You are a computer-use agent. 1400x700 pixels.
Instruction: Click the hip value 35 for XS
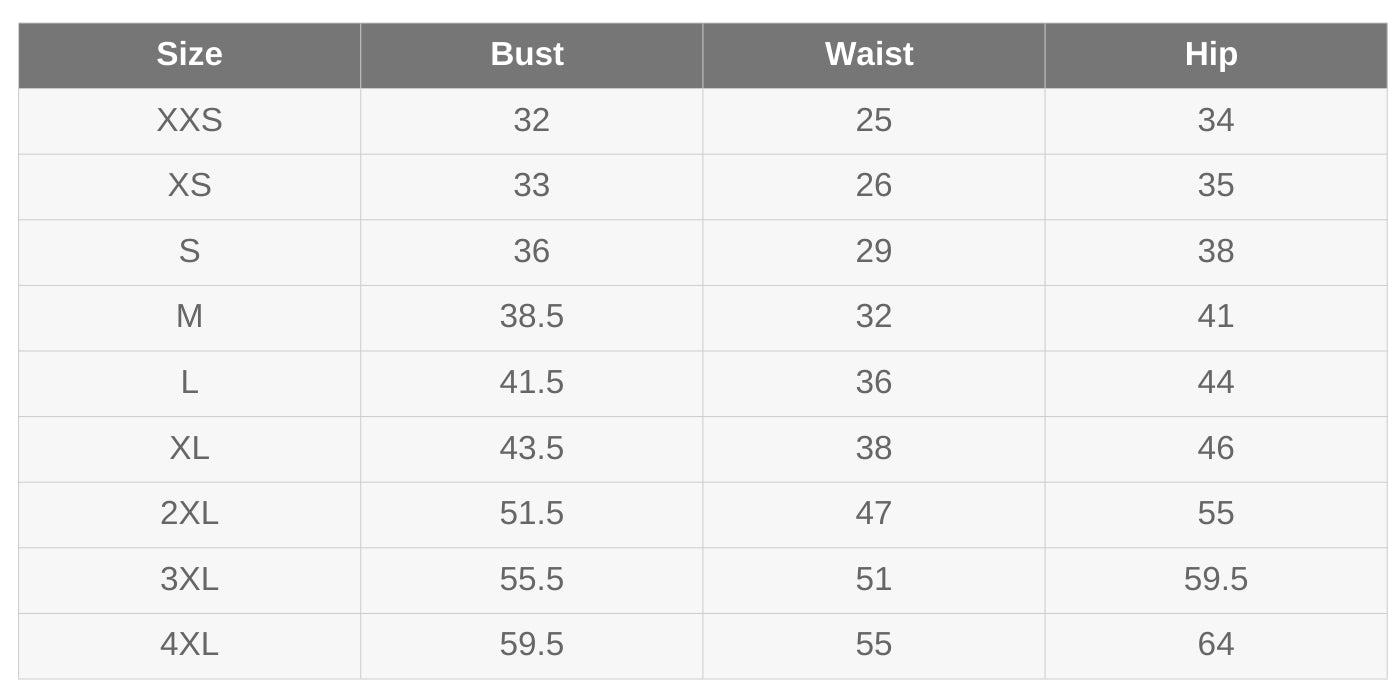pyautogui.click(x=1215, y=186)
